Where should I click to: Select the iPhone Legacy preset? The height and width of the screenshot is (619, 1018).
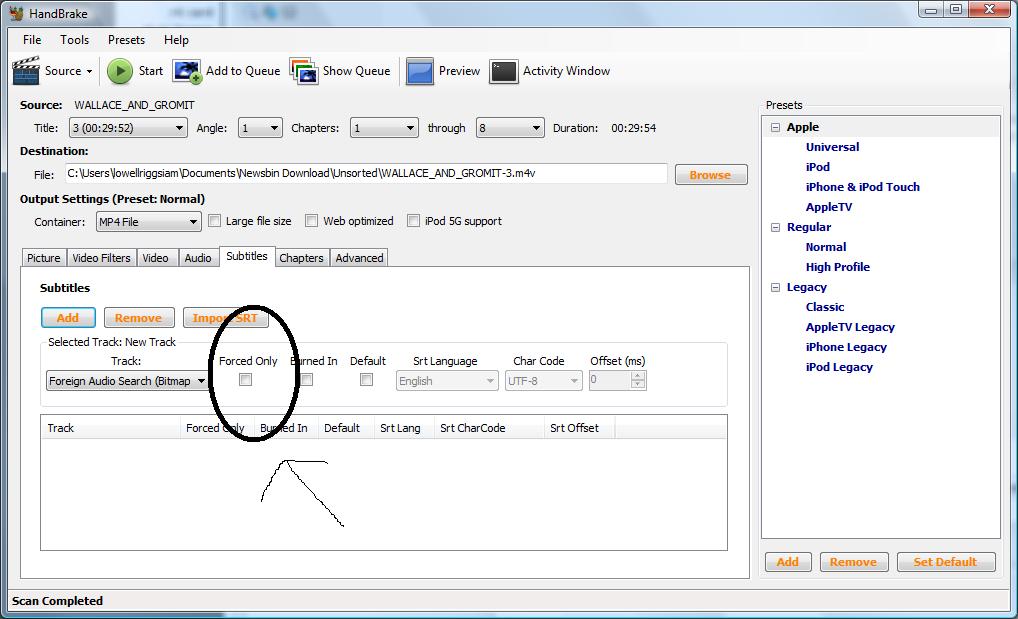[846, 347]
